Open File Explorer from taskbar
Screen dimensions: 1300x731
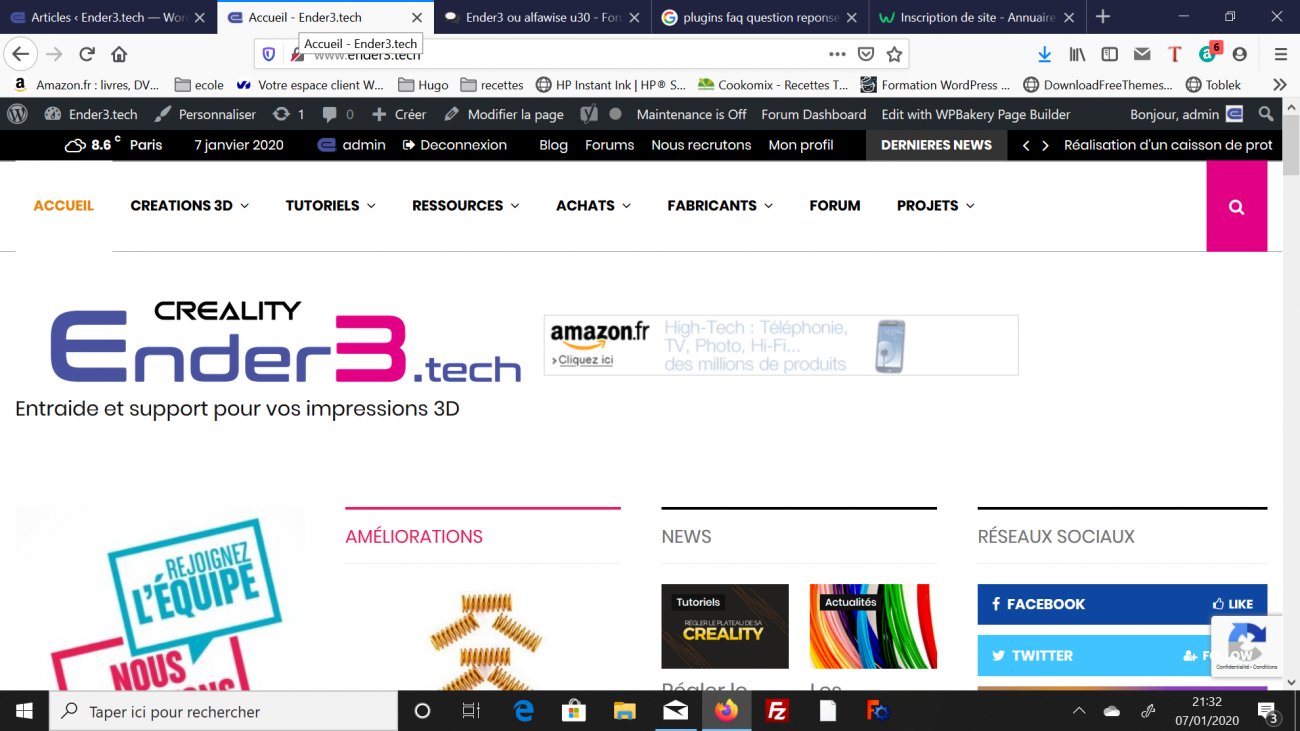[624, 711]
